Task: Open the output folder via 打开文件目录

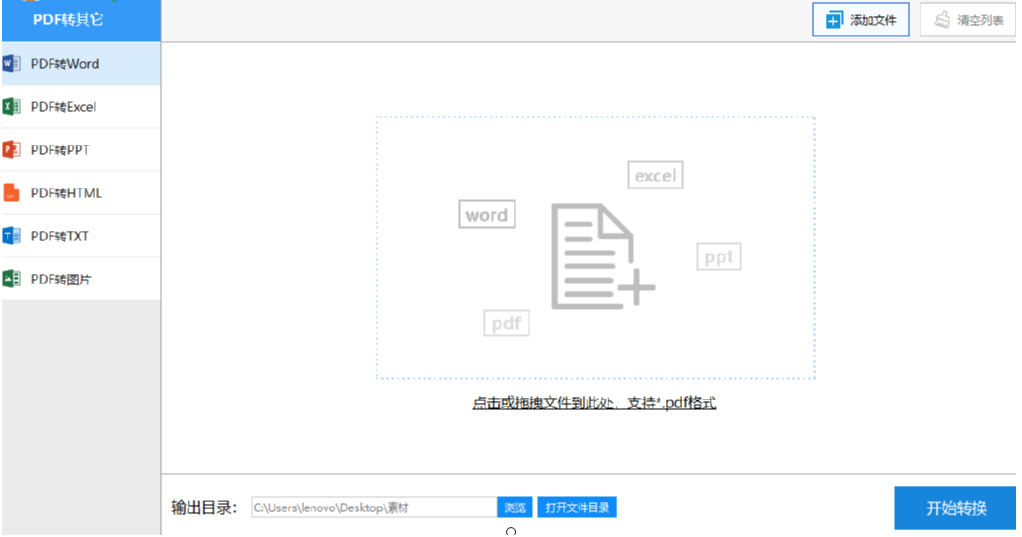Action: coord(577,507)
